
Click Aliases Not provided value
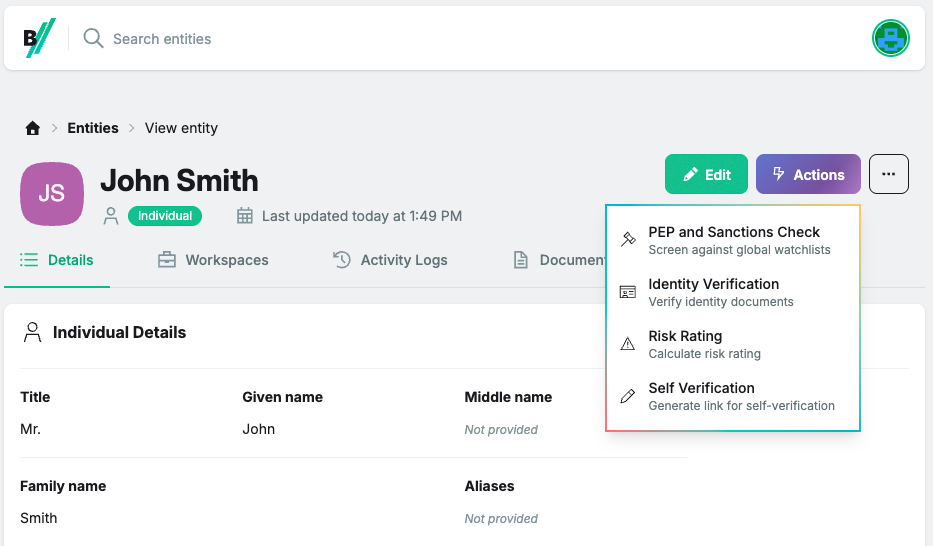tap(501, 519)
